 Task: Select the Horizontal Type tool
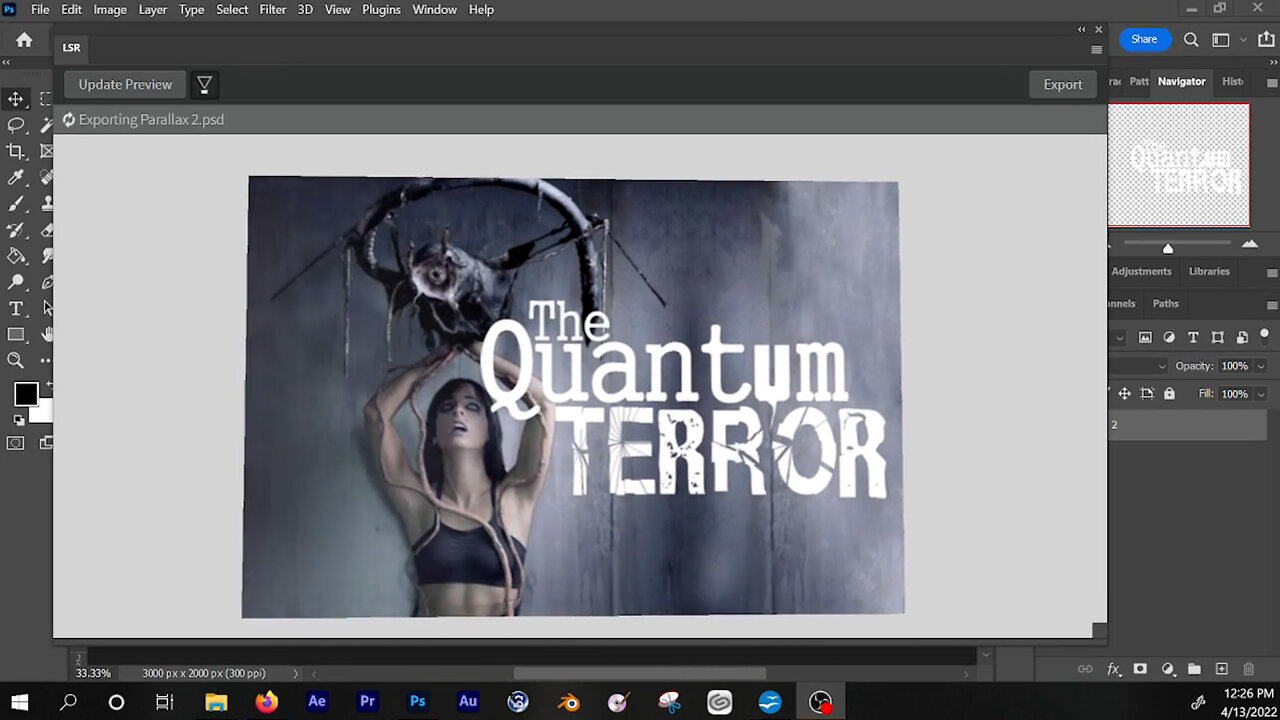[x=16, y=308]
